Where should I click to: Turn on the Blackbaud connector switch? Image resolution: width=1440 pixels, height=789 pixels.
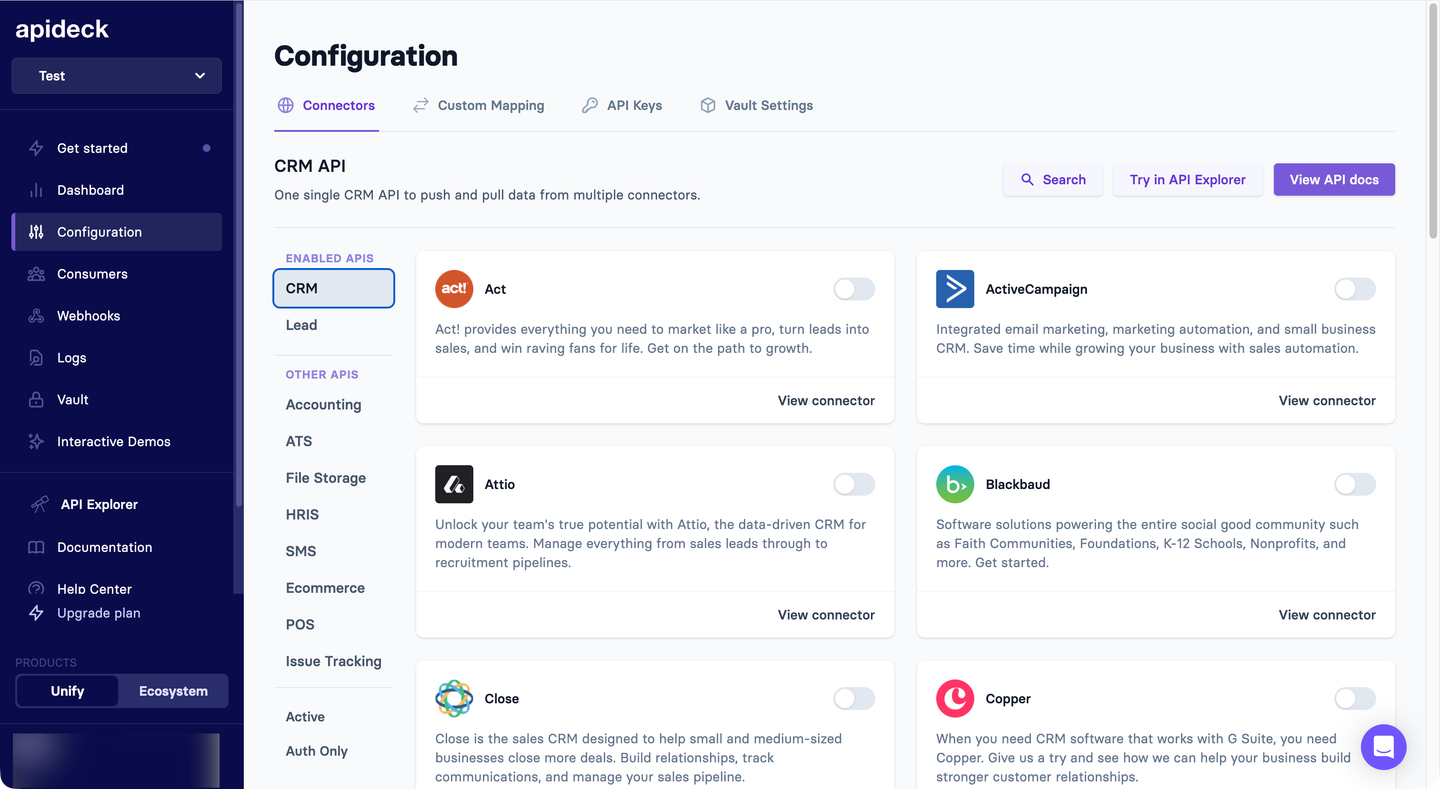pyautogui.click(x=1355, y=484)
